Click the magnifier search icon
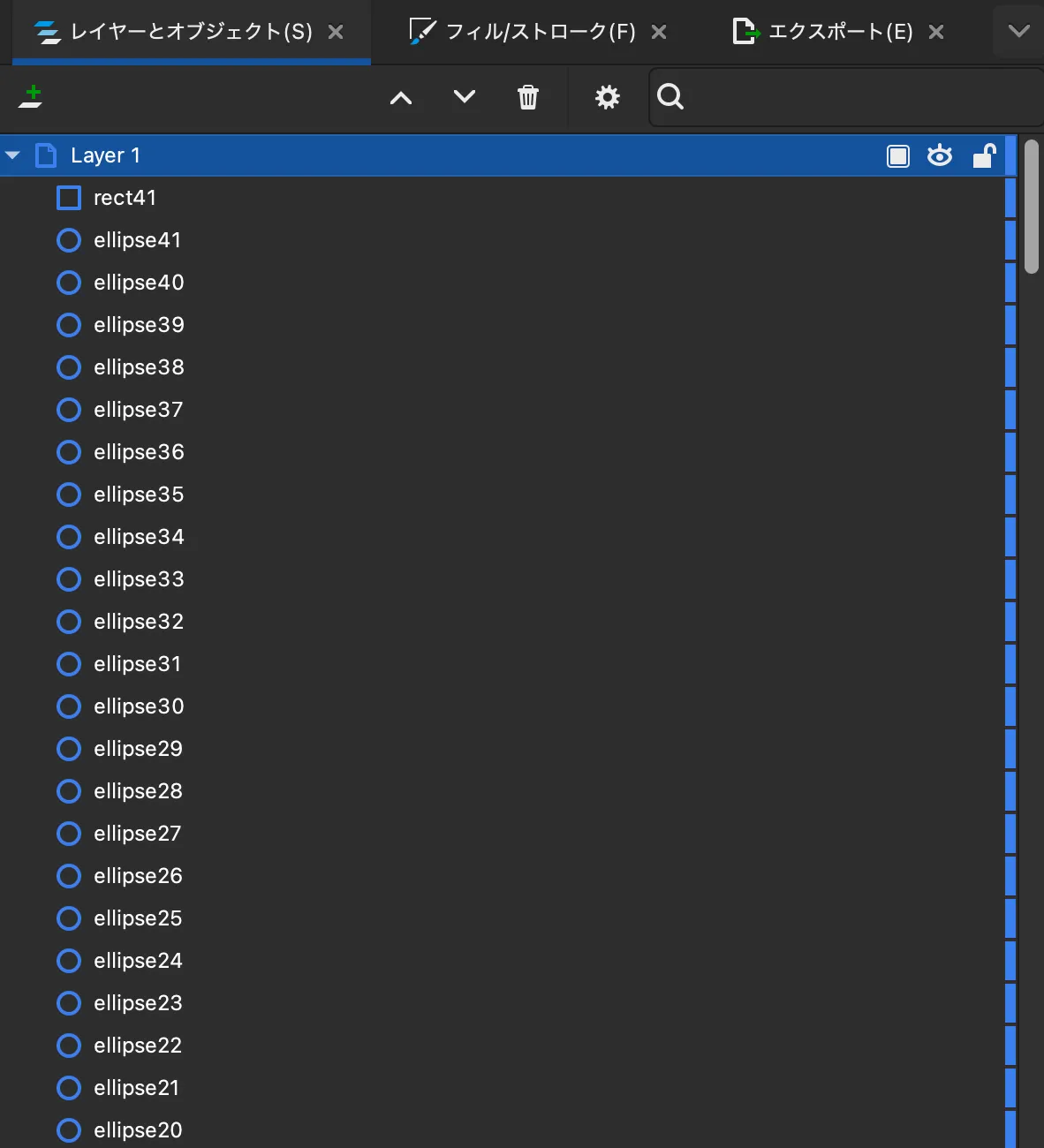This screenshot has height=1148, width=1044. point(671,96)
